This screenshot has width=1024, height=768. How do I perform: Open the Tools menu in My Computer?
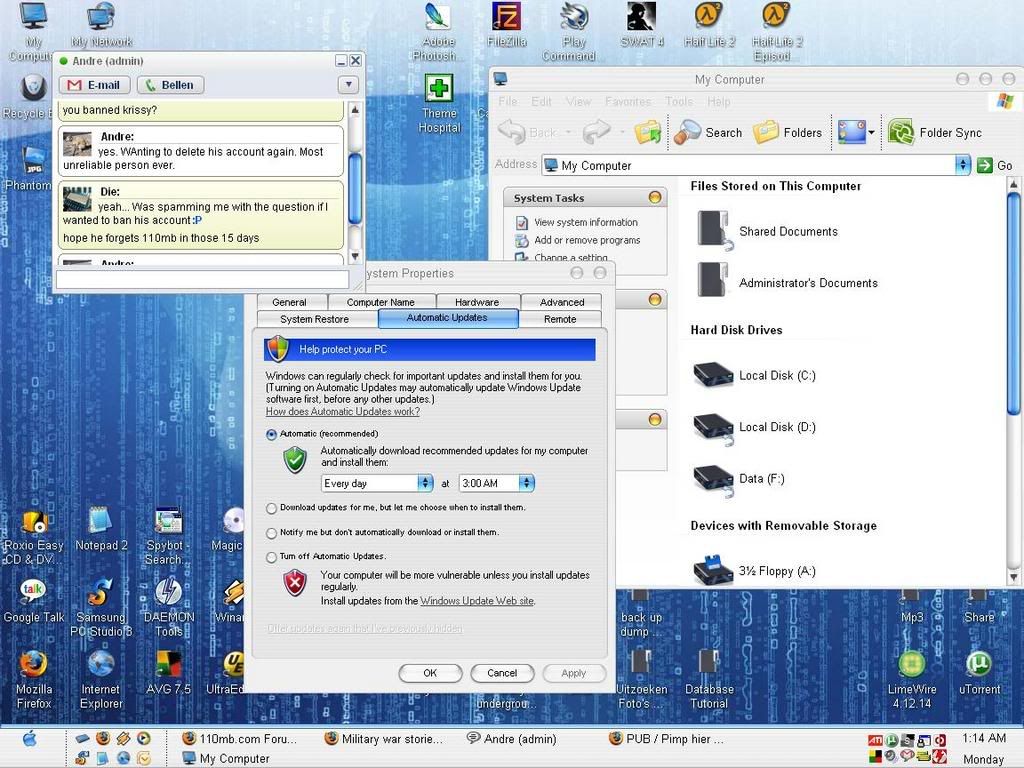(x=679, y=102)
